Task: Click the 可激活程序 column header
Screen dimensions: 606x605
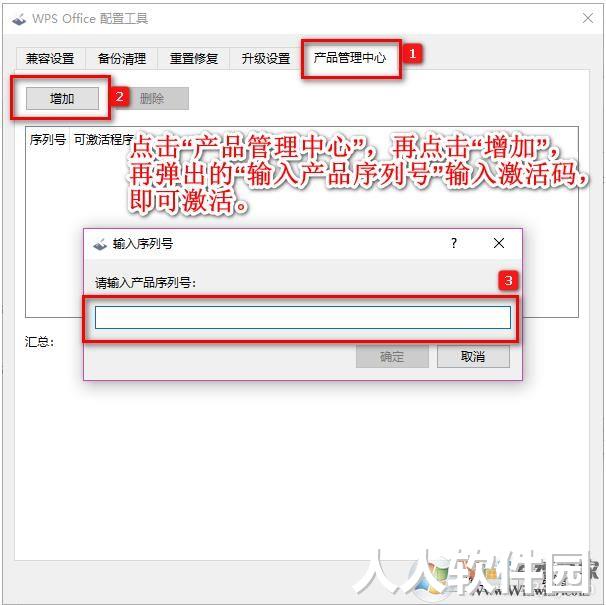Action: 104,140
